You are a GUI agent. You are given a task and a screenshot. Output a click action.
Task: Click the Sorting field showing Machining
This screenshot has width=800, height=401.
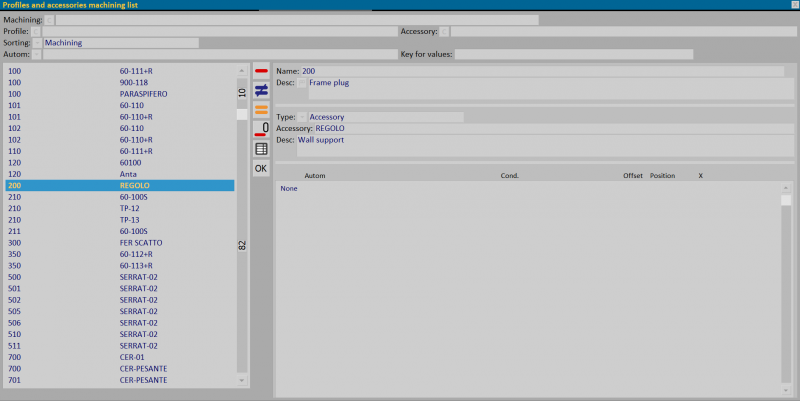coord(121,43)
